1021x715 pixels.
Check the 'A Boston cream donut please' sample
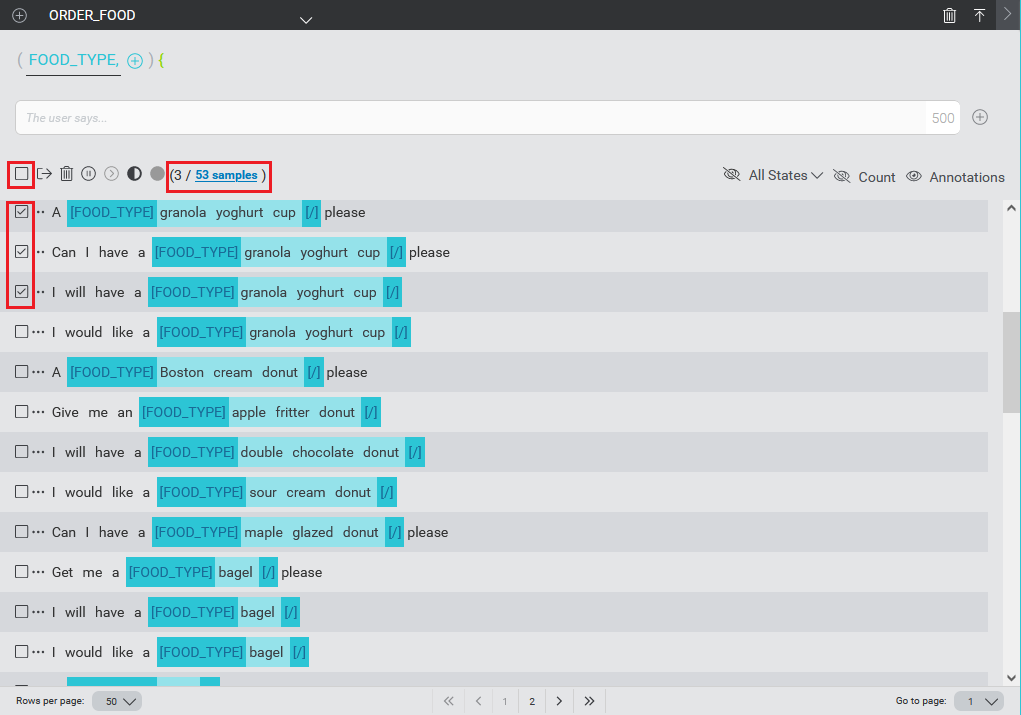[21, 372]
